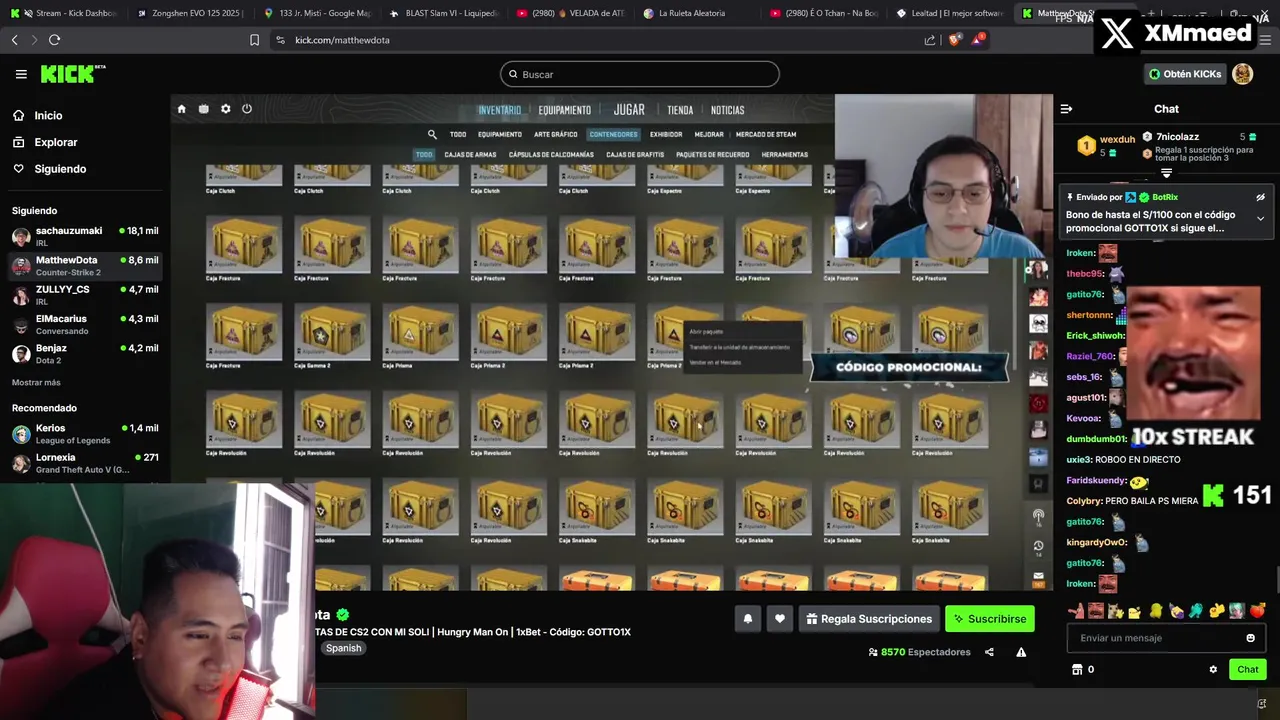Collapse the chat panel with arrow icon
This screenshot has width=1280, height=720.
tap(1066, 109)
